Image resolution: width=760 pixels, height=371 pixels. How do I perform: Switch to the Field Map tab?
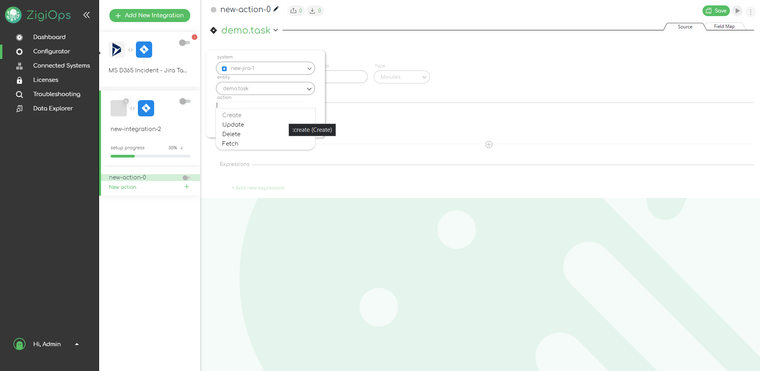(x=724, y=27)
